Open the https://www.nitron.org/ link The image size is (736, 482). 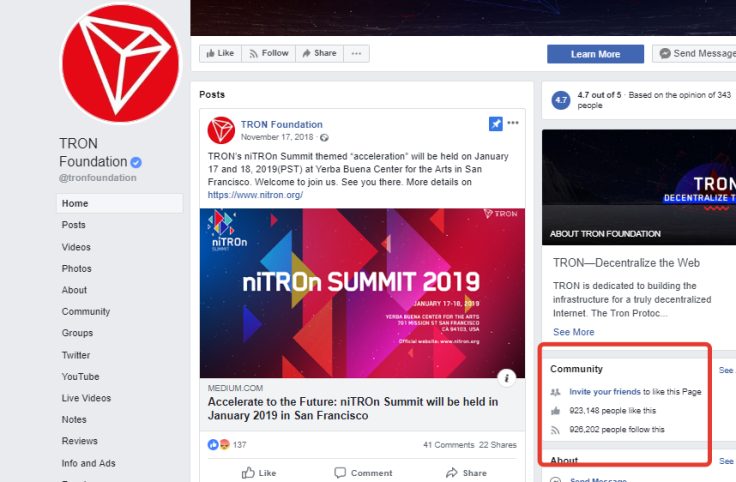255,195
